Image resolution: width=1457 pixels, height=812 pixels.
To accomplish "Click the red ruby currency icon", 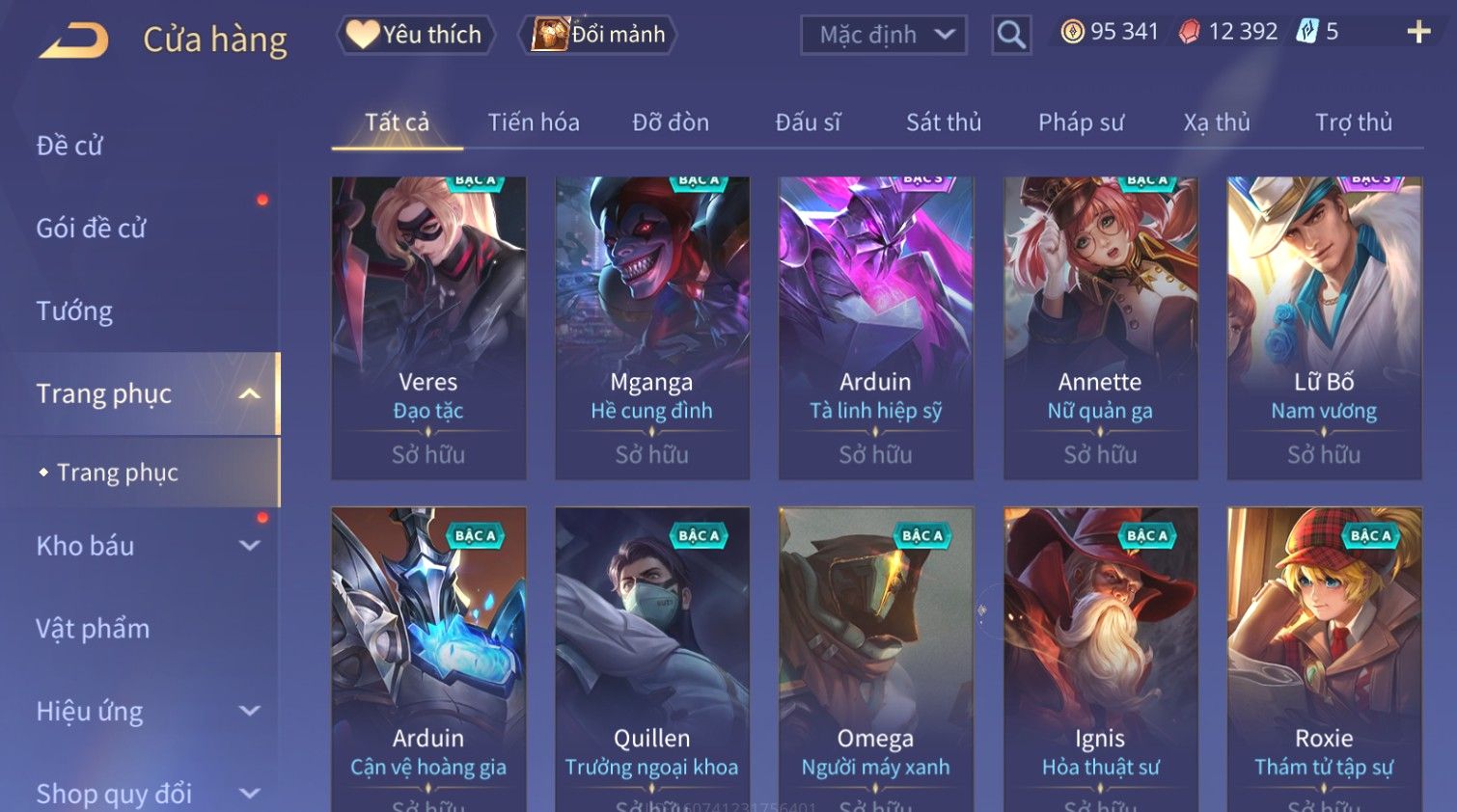I will click(1189, 32).
